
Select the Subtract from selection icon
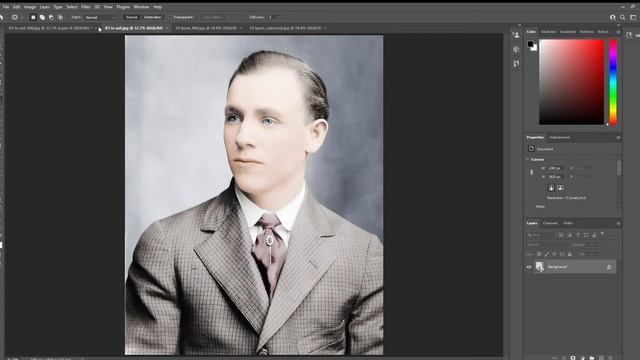point(51,18)
